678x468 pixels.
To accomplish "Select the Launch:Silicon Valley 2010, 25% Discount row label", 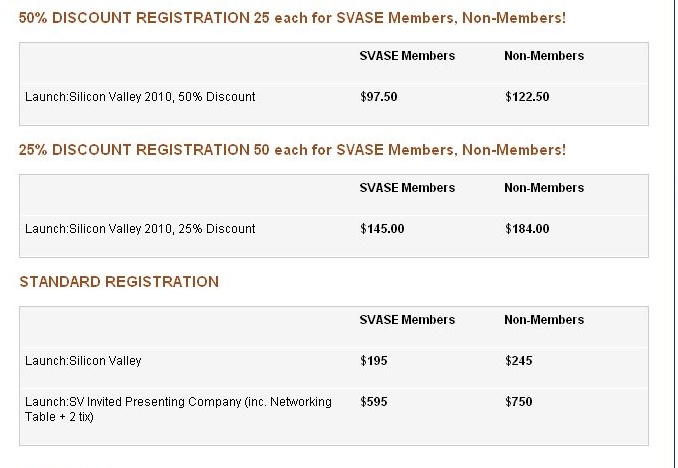I will [140, 229].
